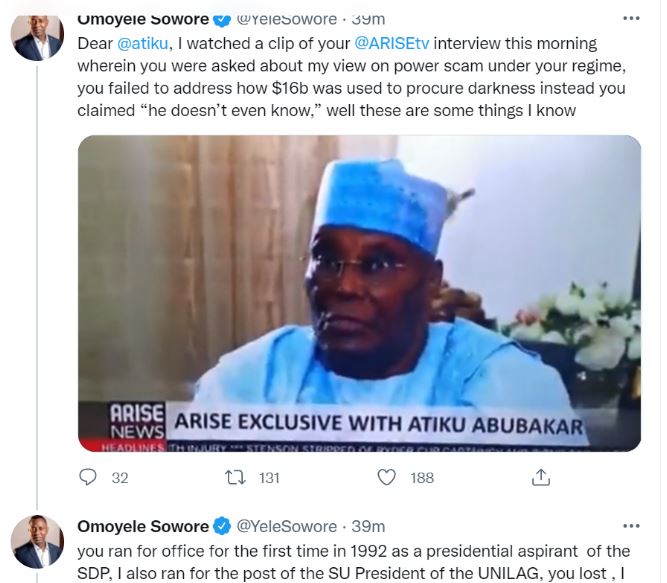View the 131 retweets count
This screenshot has height=583, width=667.
(x=269, y=478)
